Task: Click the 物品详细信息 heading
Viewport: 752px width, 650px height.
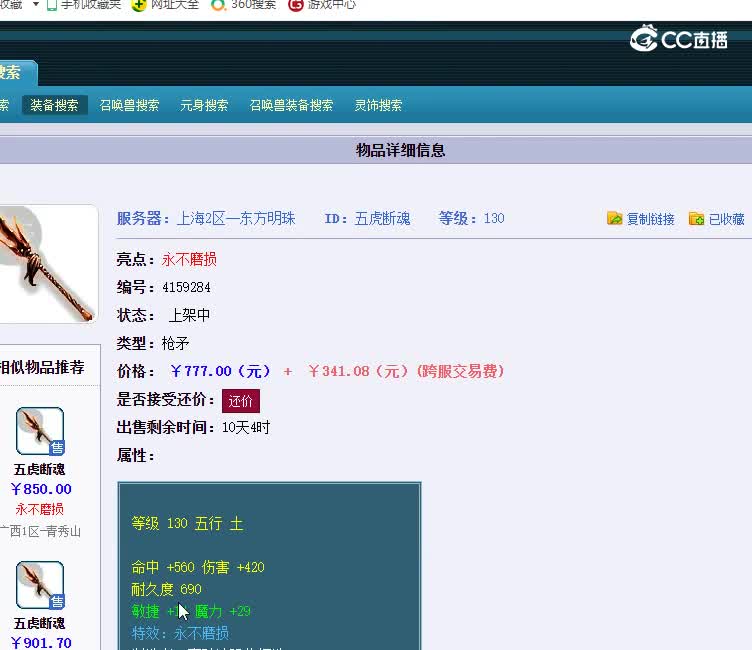Action: [x=400, y=150]
